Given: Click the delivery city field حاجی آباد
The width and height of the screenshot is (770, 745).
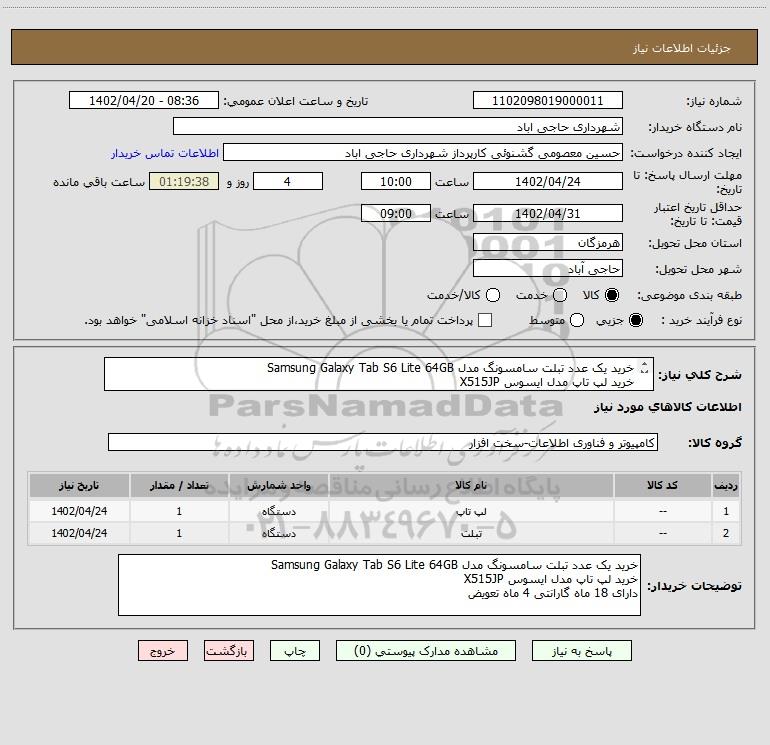Looking at the screenshot, I should (548, 268).
